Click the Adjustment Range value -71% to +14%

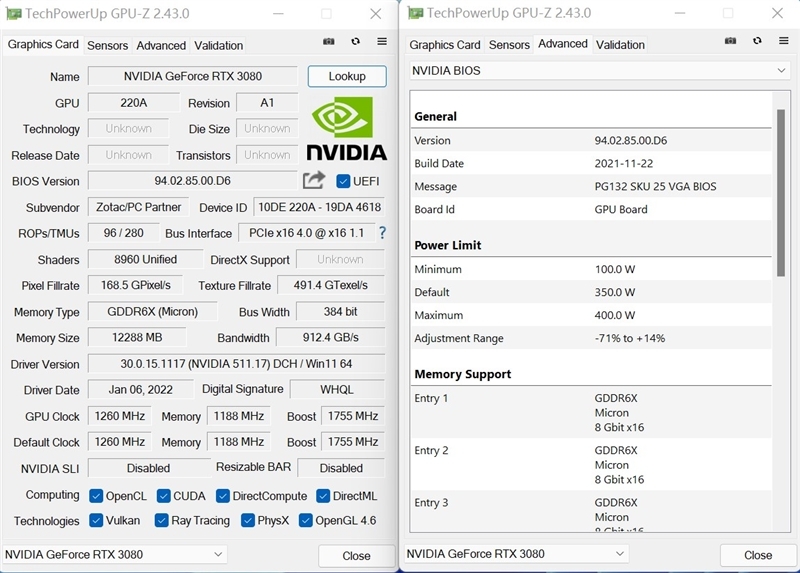(630, 338)
